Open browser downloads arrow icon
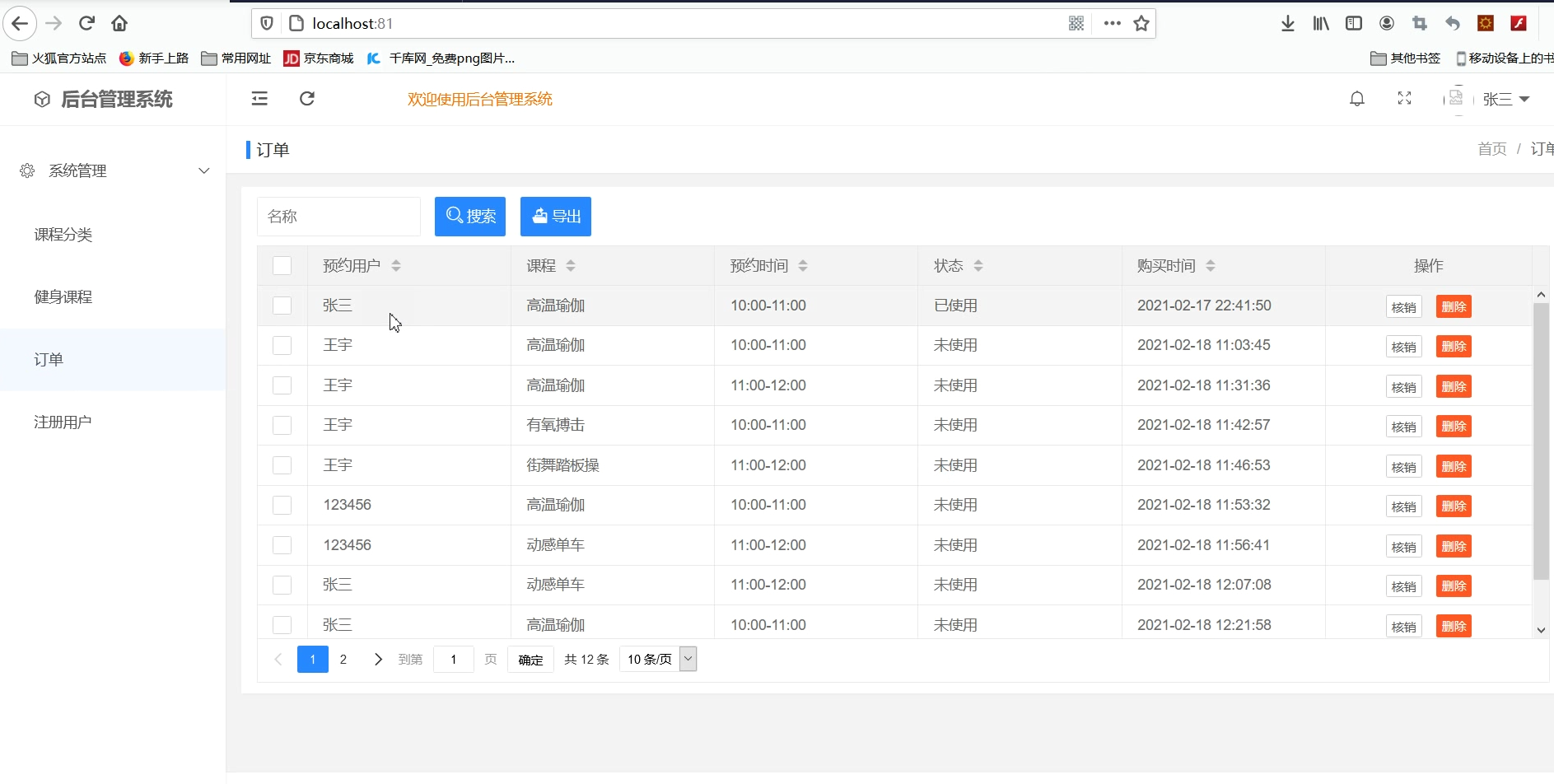Image resolution: width=1554 pixels, height=784 pixels. pyautogui.click(x=1288, y=23)
